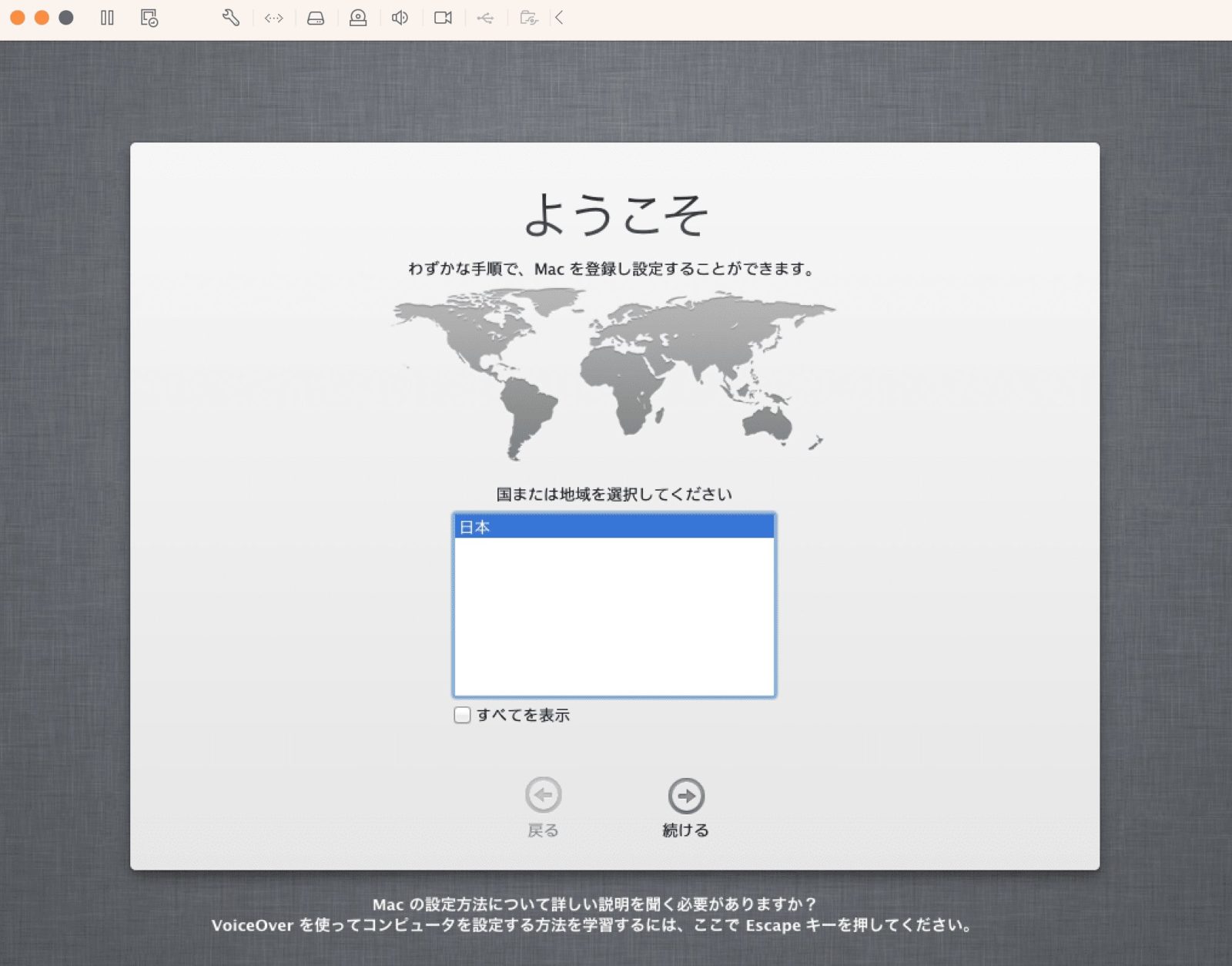Pause the virtual machine

107,18
